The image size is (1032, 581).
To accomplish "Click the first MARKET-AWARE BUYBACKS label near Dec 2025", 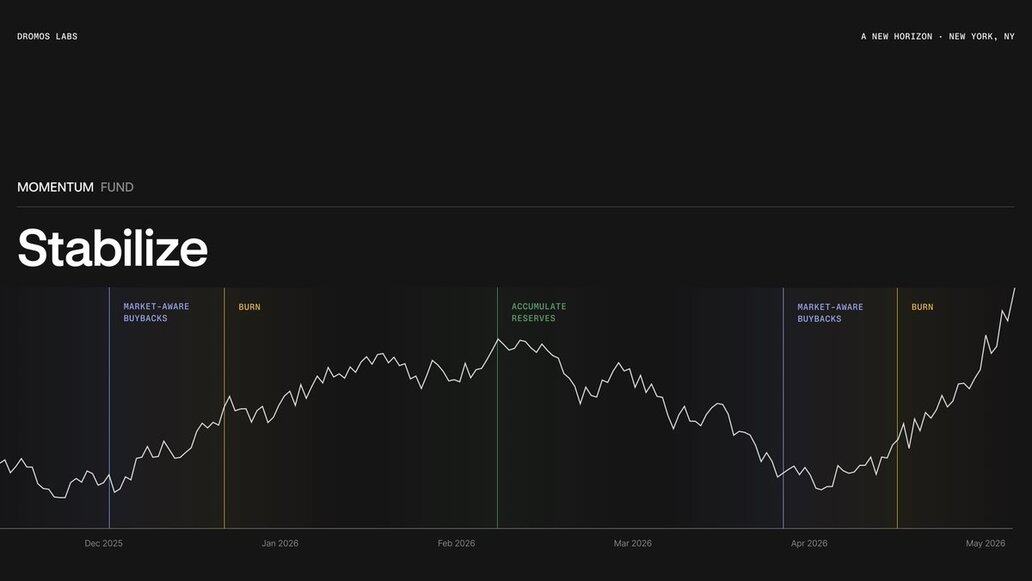I will click(x=156, y=312).
